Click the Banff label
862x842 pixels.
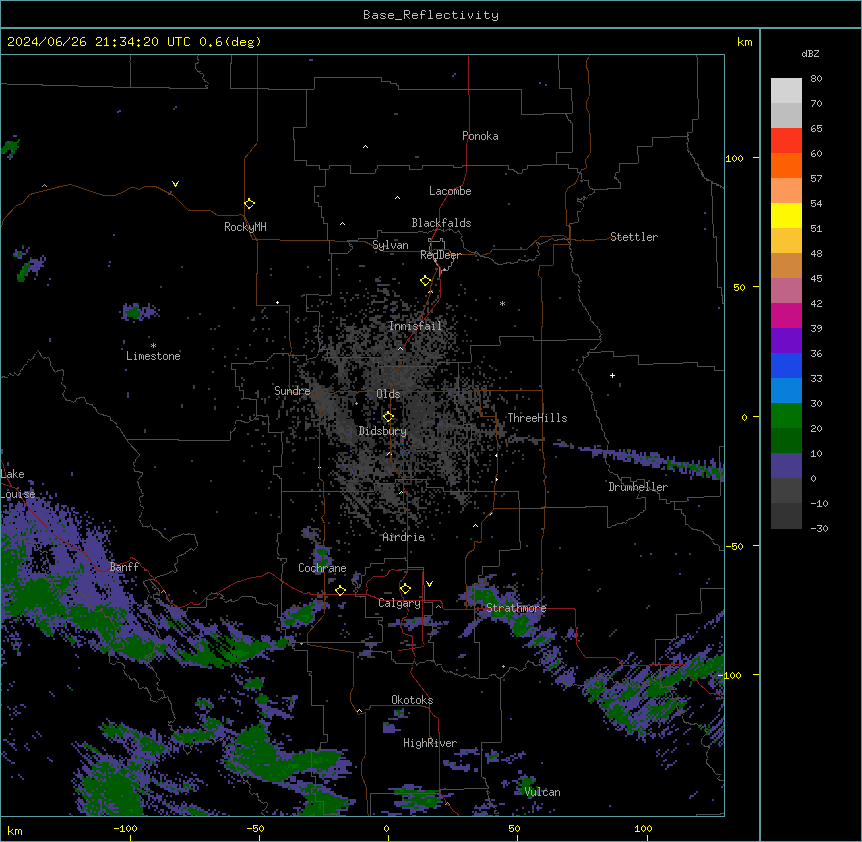(x=124, y=567)
